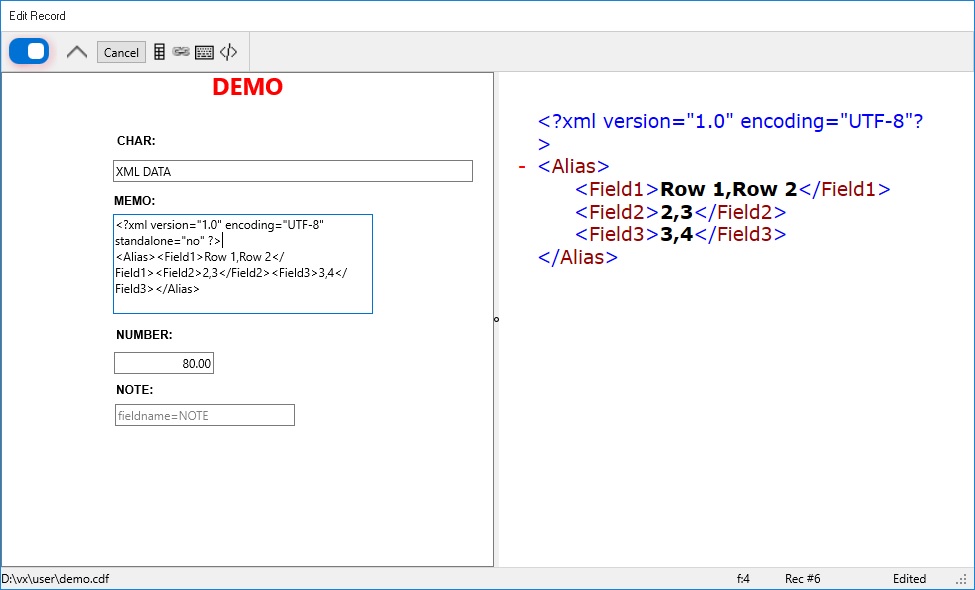Click the demo.cdf file path in status bar

(55, 578)
